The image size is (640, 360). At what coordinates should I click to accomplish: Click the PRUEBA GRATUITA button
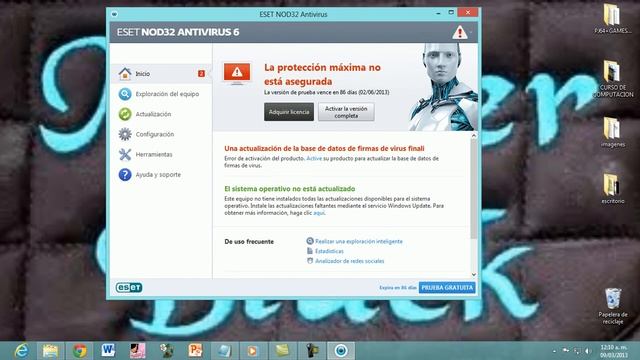click(447, 288)
